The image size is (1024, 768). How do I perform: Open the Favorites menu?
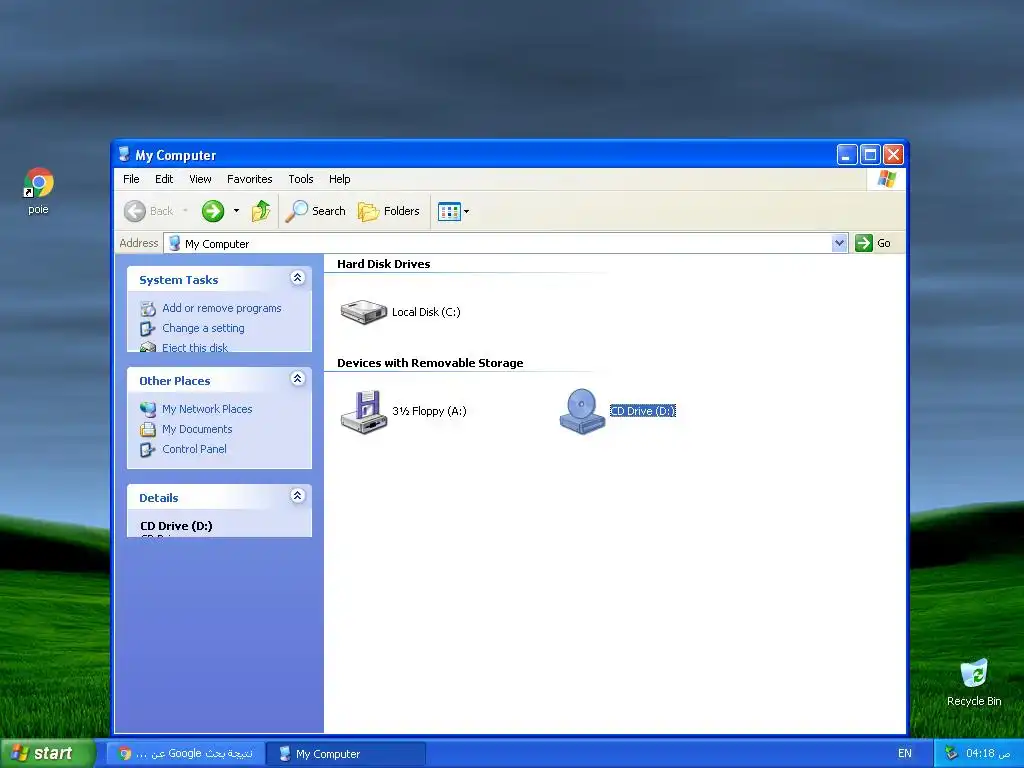tap(249, 179)
